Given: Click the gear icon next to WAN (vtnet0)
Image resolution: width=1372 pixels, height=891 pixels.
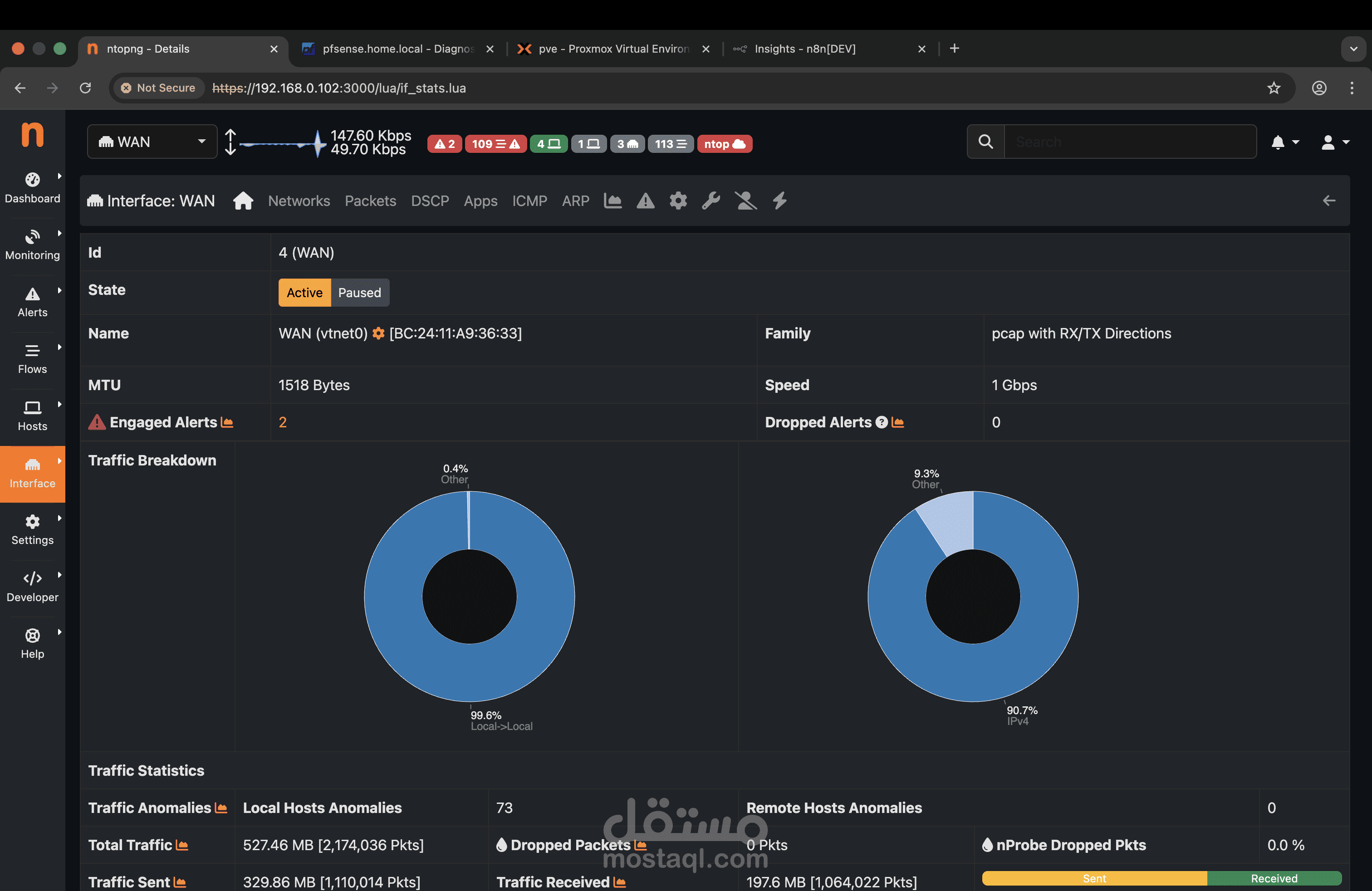Looking at the screenshot, I should (x=378, y=333).
